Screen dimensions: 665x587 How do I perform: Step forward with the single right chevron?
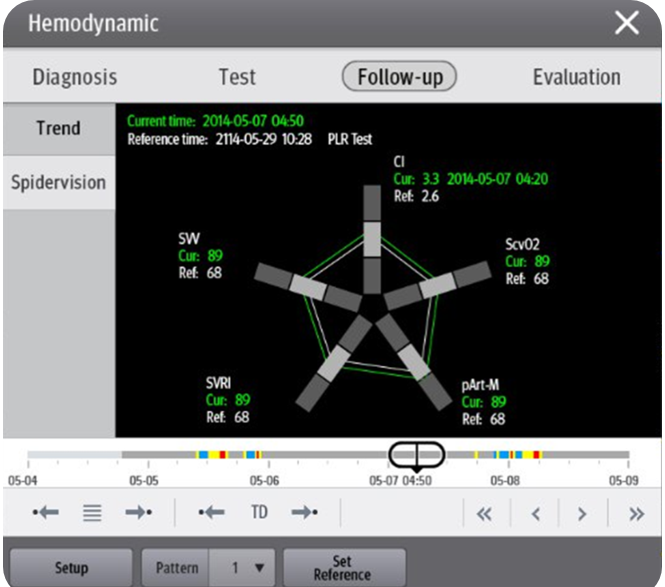point(582,514)
